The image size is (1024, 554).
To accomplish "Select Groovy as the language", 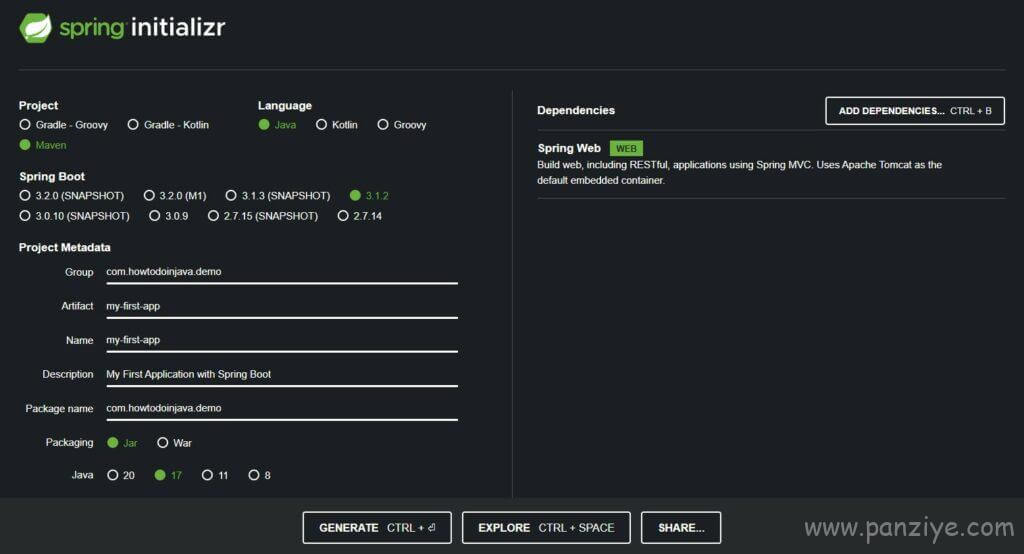I will pyautogui.click(x=402, y=125).
